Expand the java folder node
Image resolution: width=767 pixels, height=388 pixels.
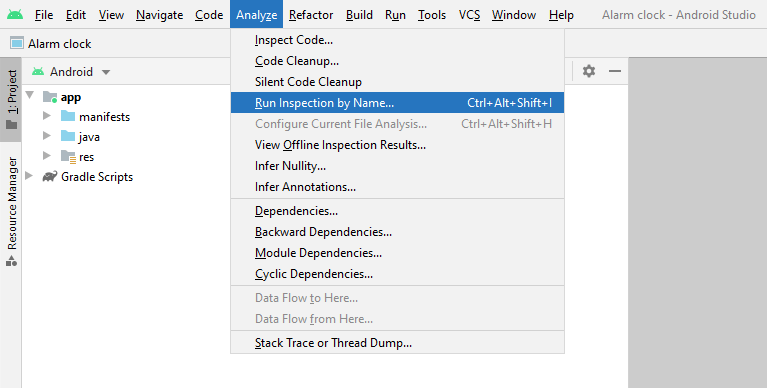pyautogui.click(x=47, y=136)
